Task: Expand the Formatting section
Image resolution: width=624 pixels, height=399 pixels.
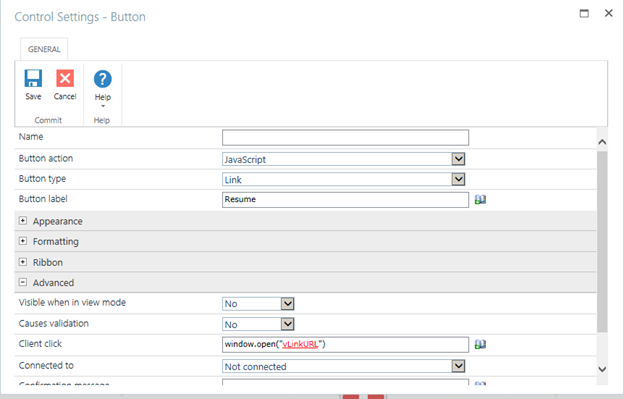Action: click(23, 241)
